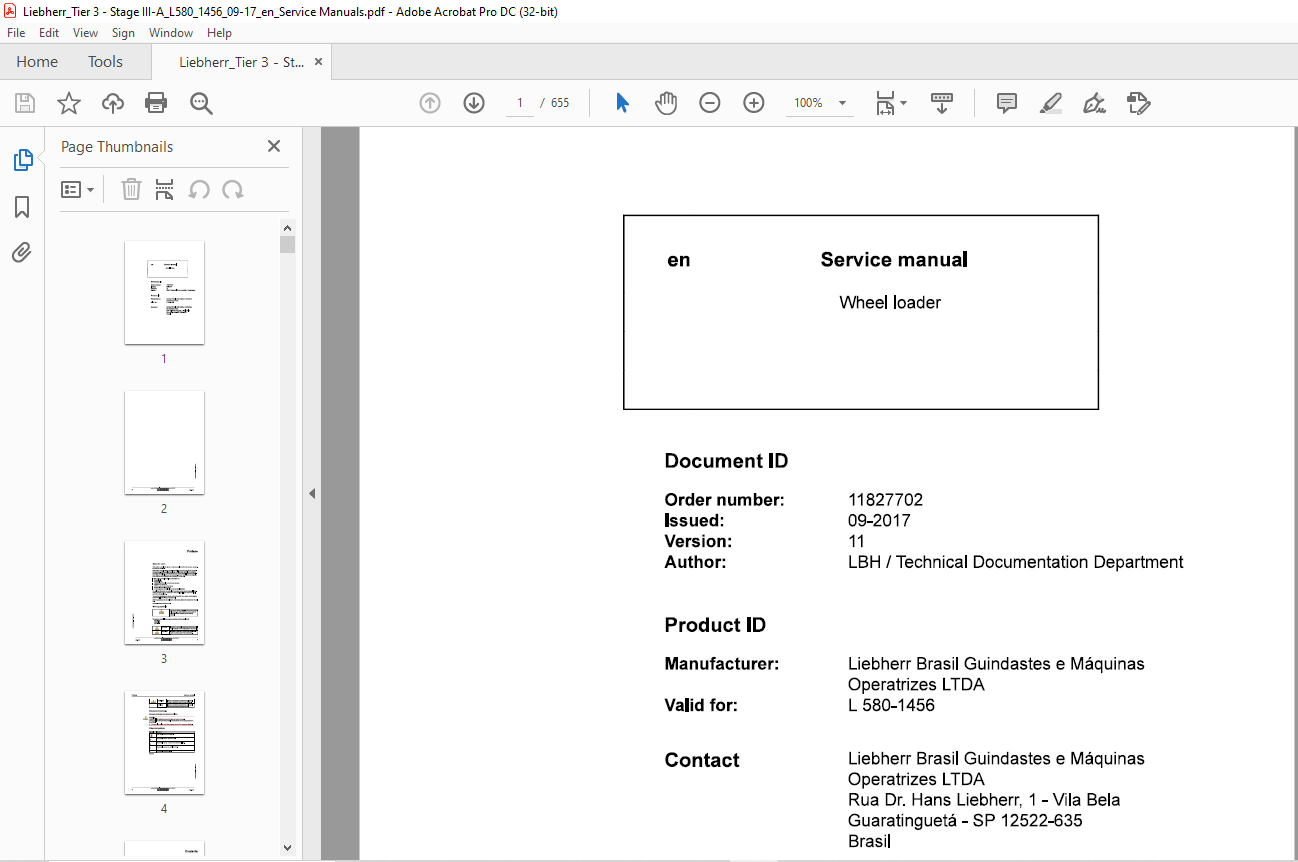Rotate page counterclockwise
This screenshot has width=1298, height=862.
tap(200, 189)
